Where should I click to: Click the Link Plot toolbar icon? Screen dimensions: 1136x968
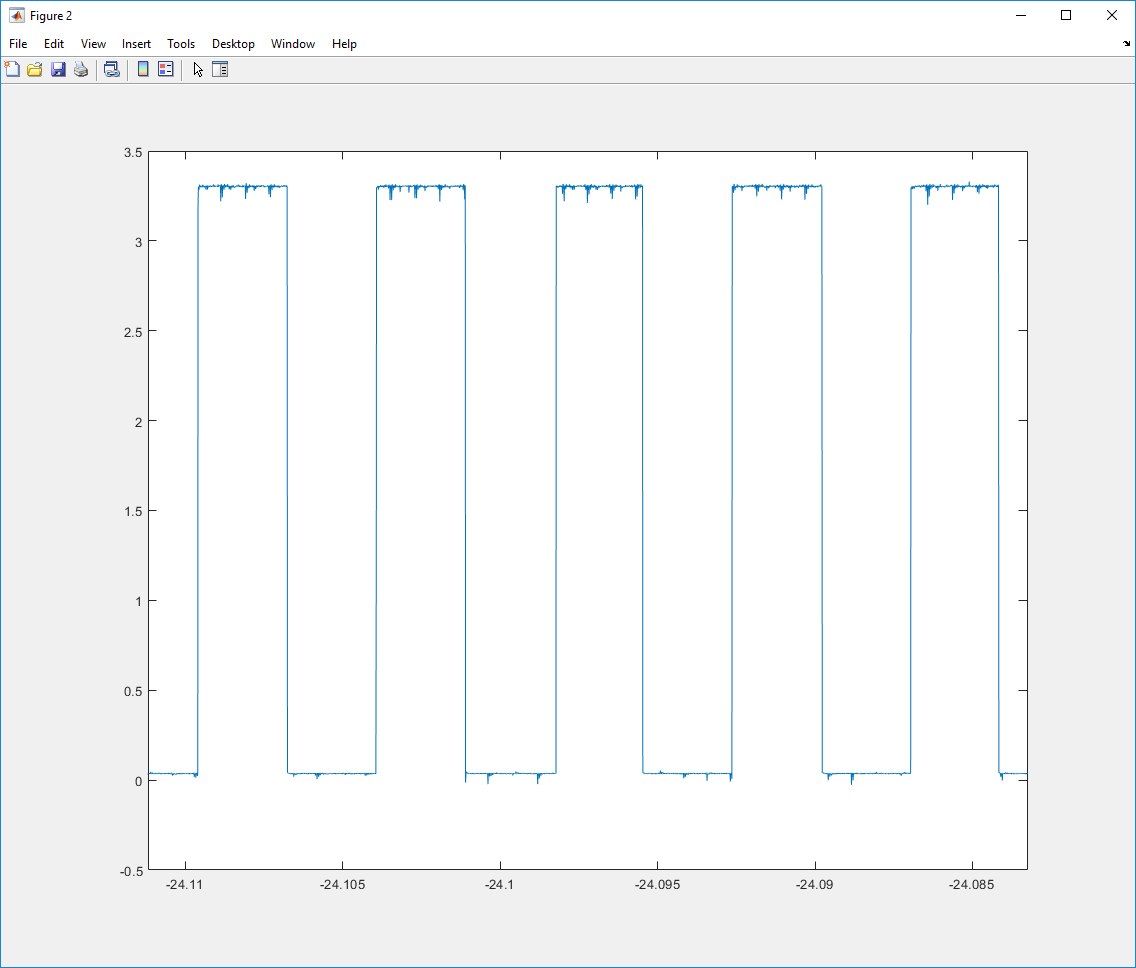[x=112, y=70]
